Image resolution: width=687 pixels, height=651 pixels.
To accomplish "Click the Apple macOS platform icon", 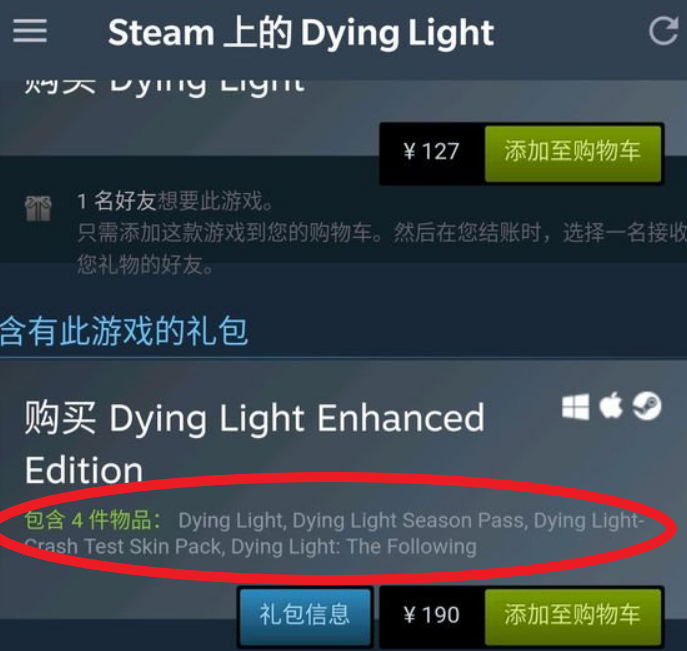I will (x=611, y=405).
